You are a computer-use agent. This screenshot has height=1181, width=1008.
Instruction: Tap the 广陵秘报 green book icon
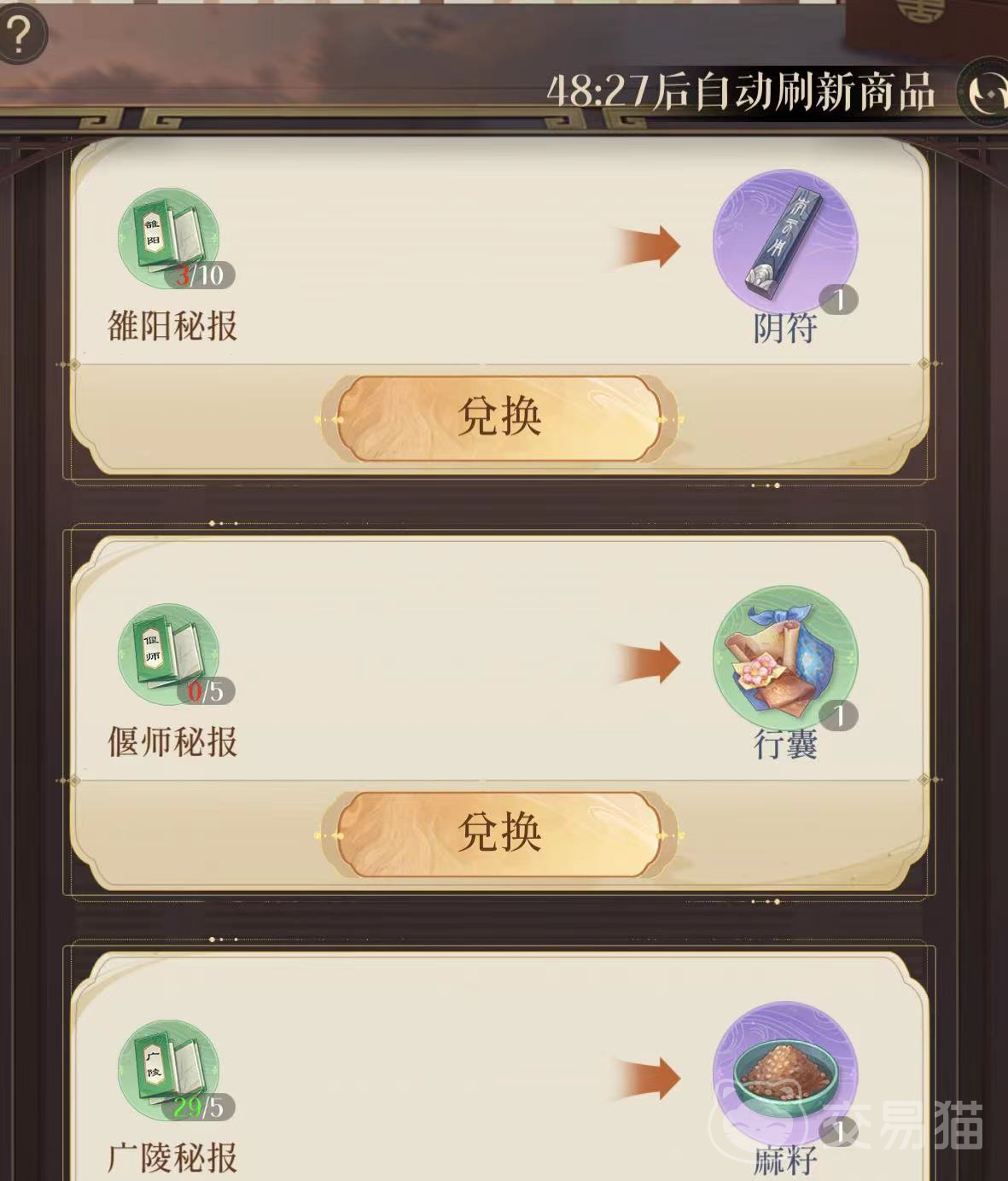click(x=169, y=1070)
